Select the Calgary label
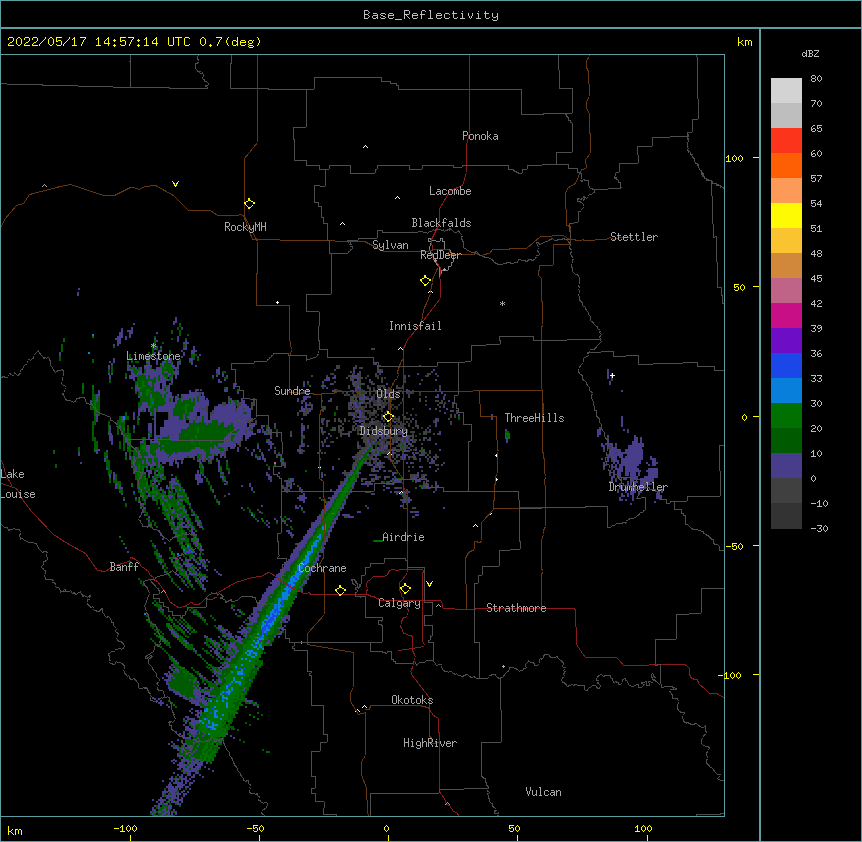Image resolution: width=862 pixels, height=842 pixels. [399, 603]
